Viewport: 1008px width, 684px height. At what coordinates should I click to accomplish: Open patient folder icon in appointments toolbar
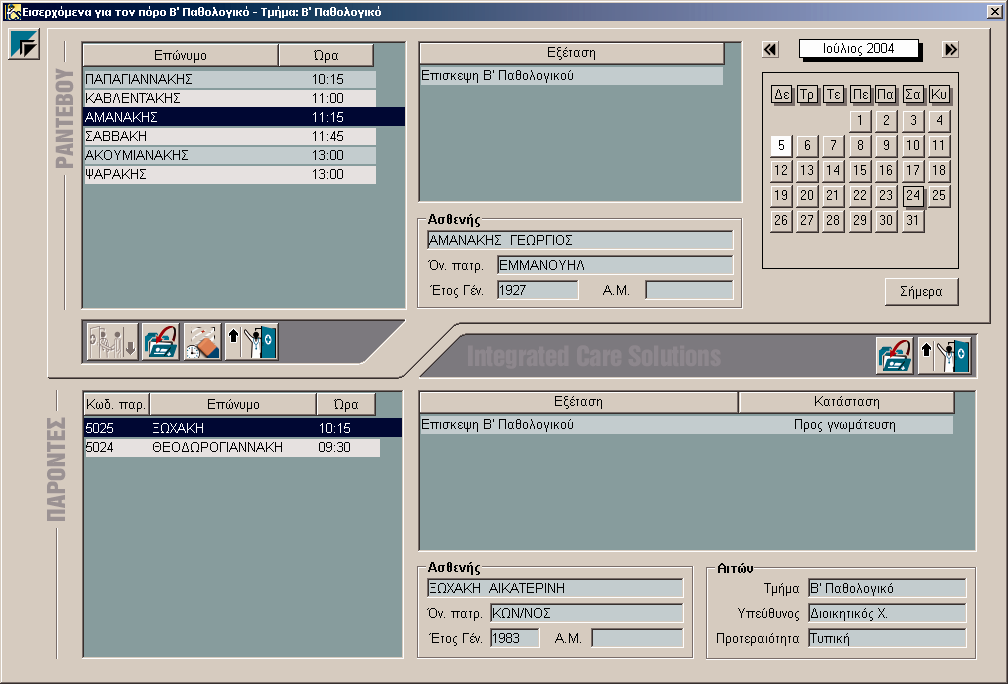(160, 342)
